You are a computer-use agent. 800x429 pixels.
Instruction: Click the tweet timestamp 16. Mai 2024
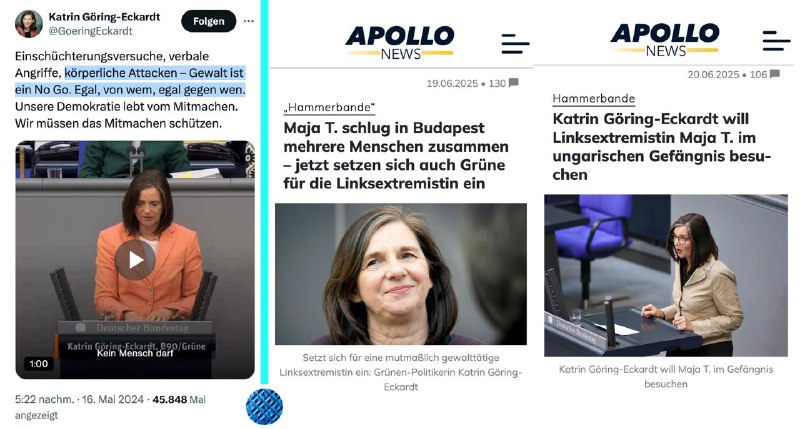(112, 399)
